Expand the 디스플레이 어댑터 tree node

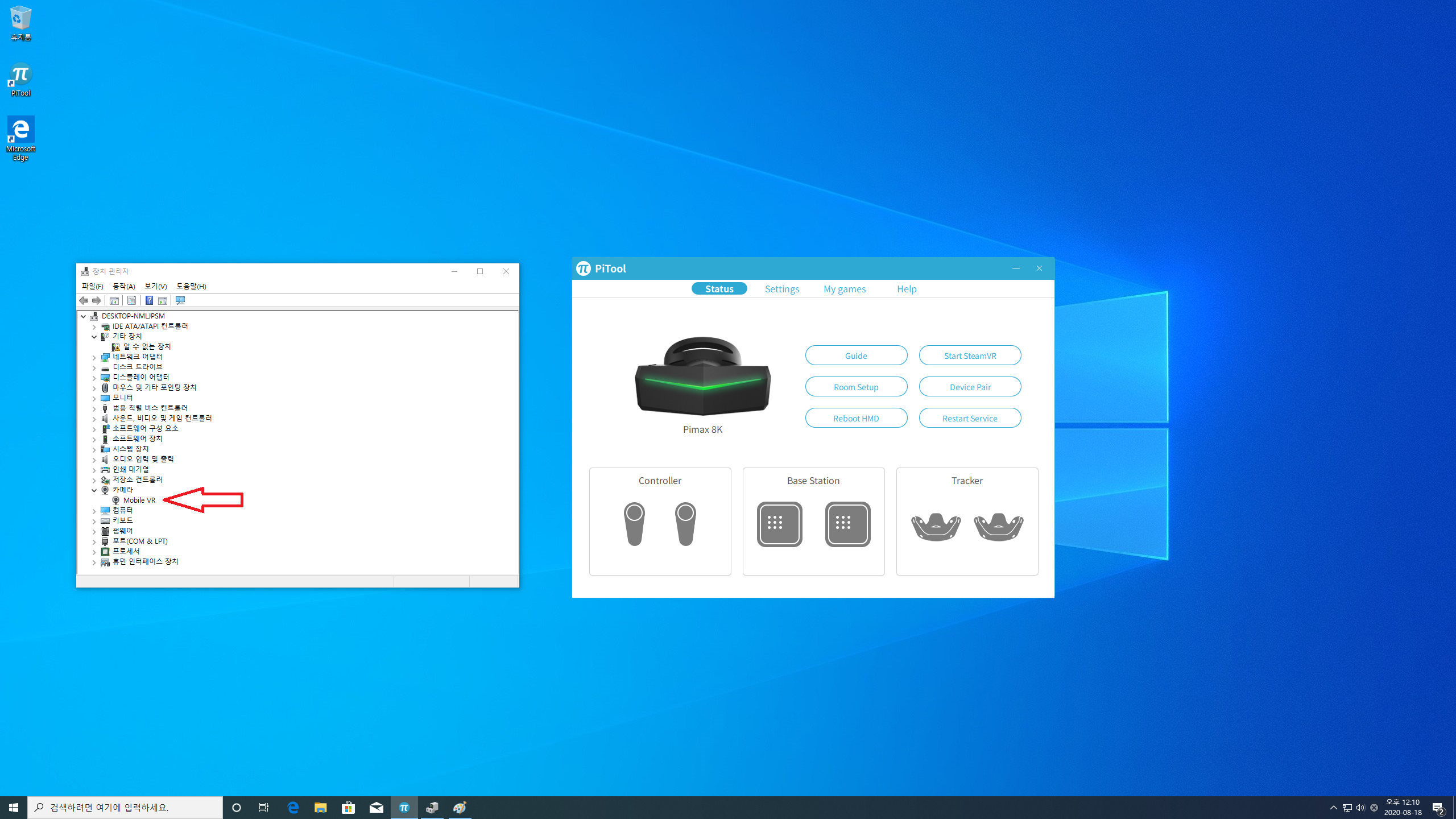[94, 378]
